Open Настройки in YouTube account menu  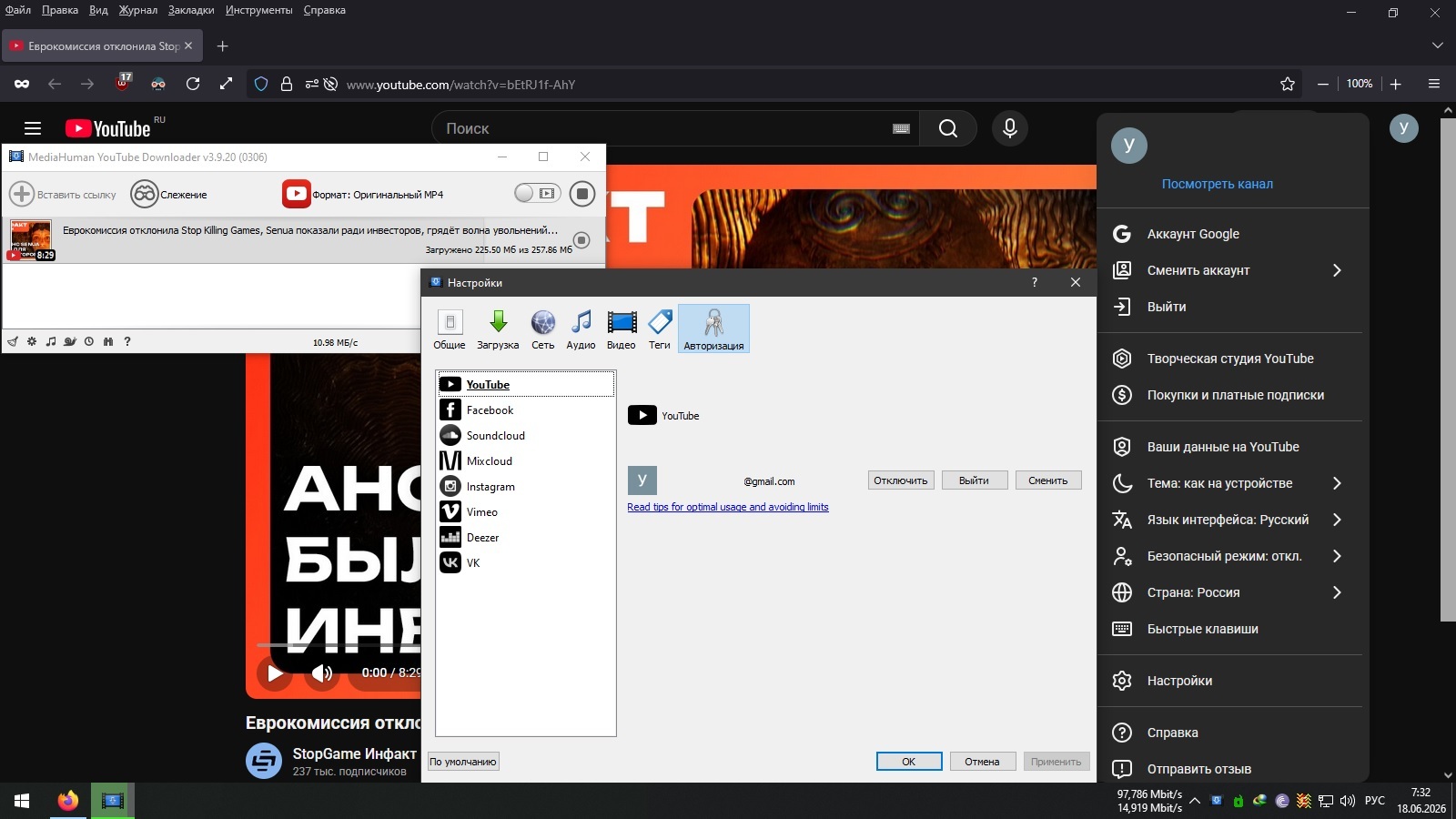[x=1229, y=681]
